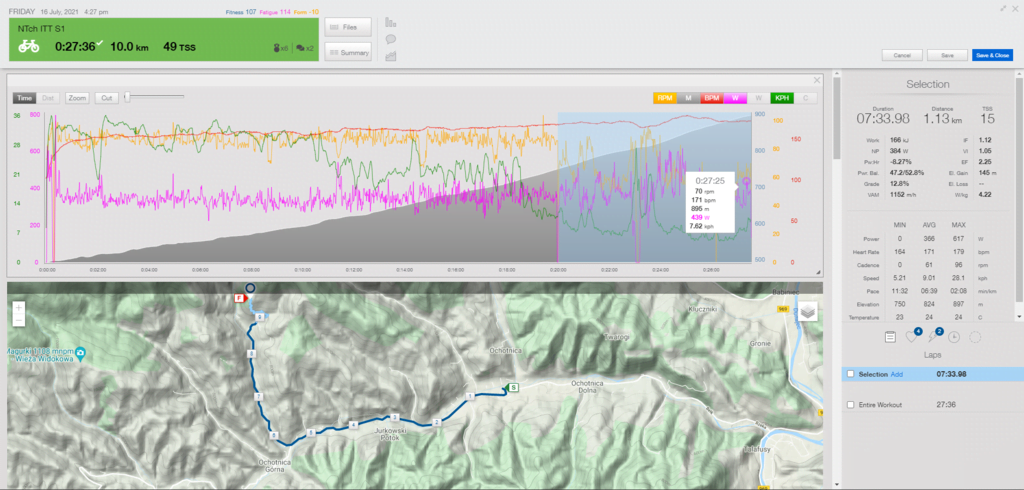
Task: Check the Entire Workout checkbox
Action: [x=850, y=405]
